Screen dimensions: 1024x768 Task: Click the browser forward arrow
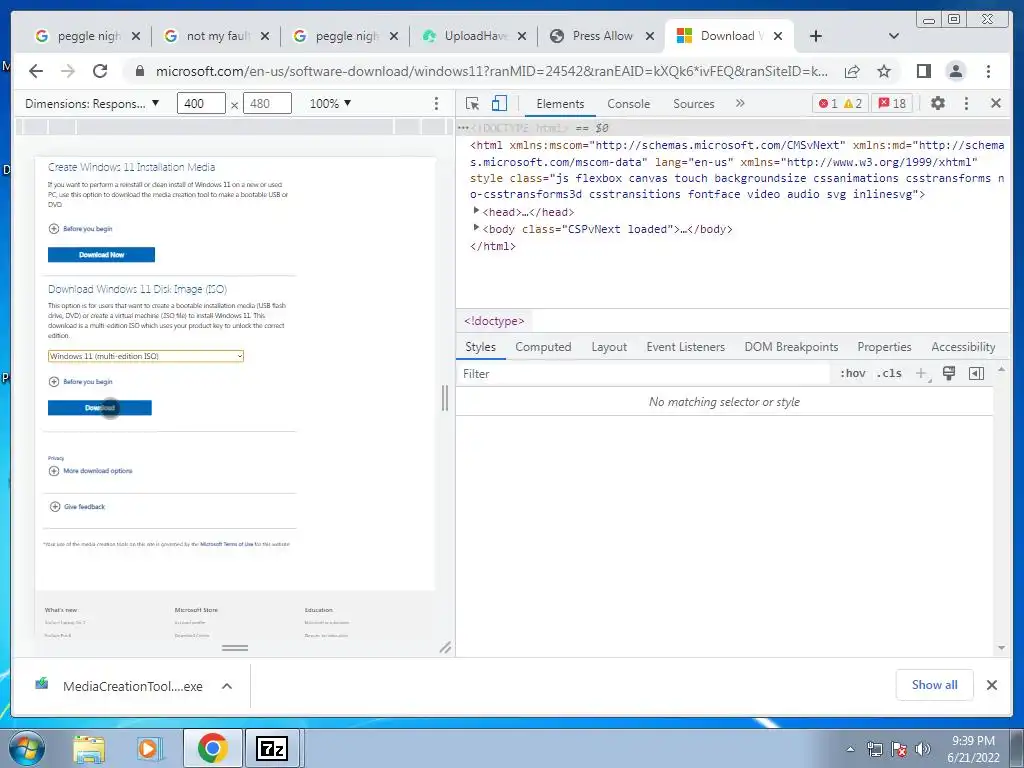click(x=68, y=71)
